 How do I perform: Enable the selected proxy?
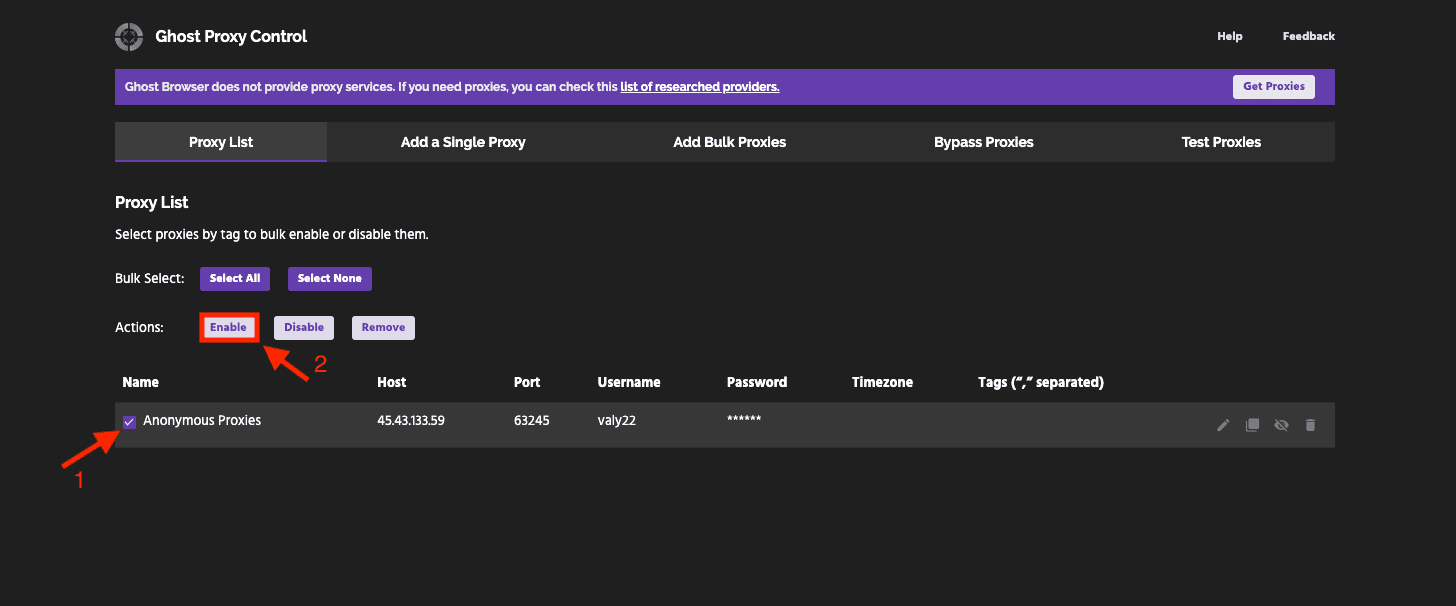coord(229,327)
